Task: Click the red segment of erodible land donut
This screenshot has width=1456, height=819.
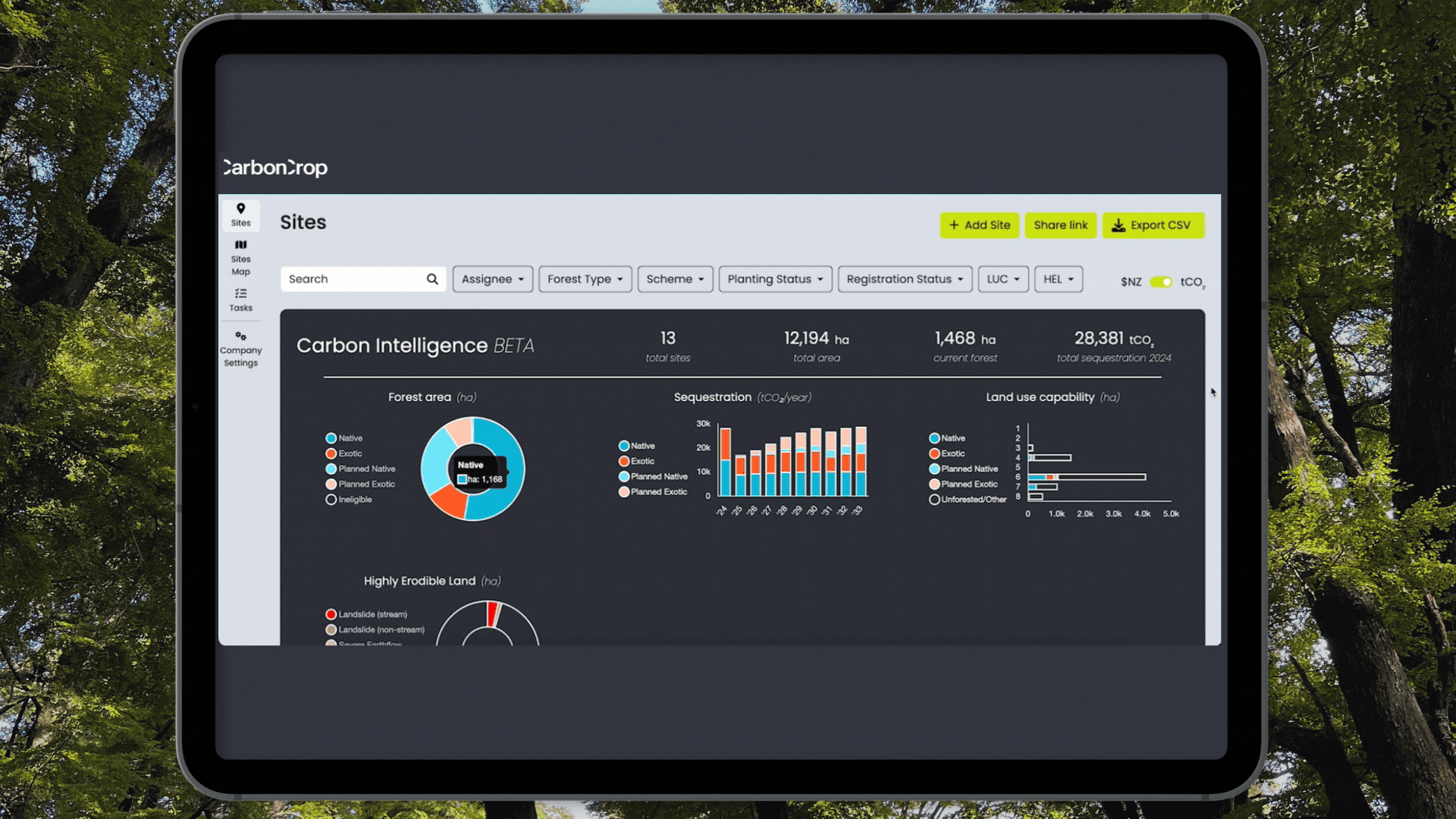Action: pyautogui.click(x=492, y=613)
